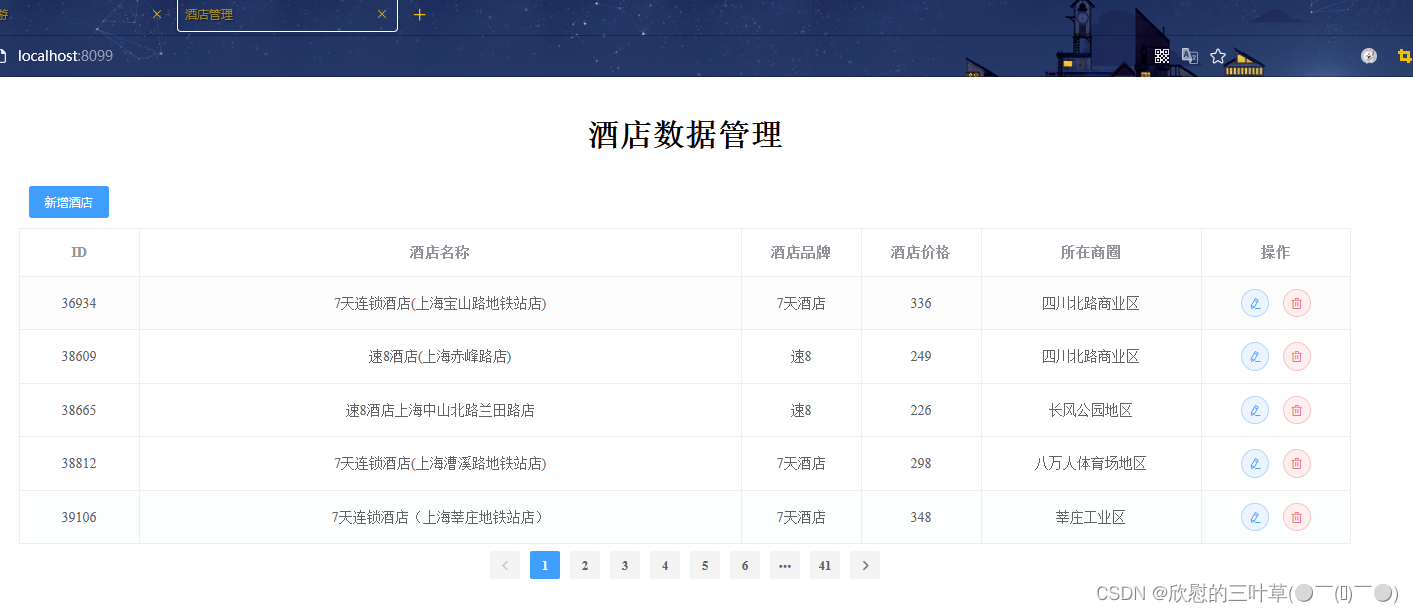Edit the 上海莘庄地铁站店 hotel record

1254,517
